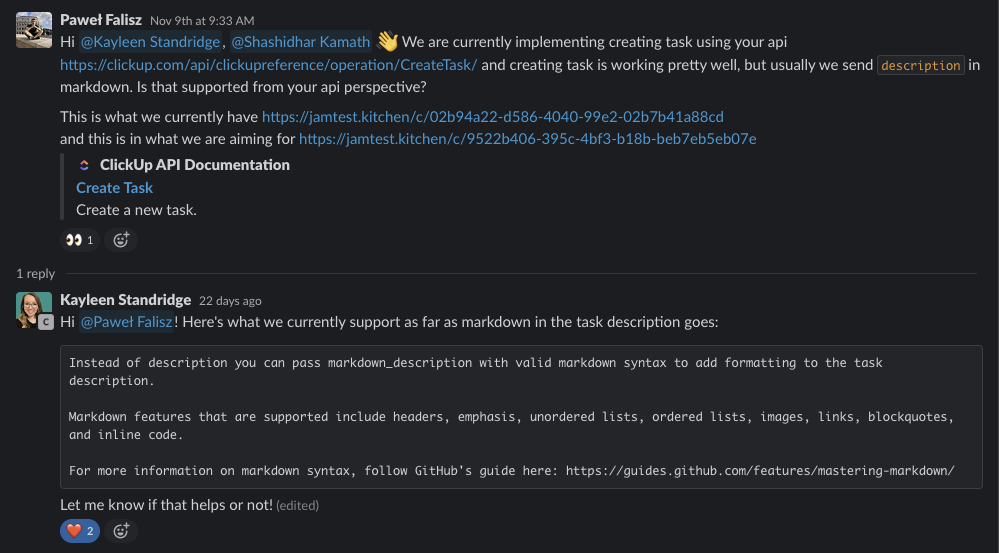Click the @Kayleen Standridge mention
999x553 pixels.
coord(151,42)
